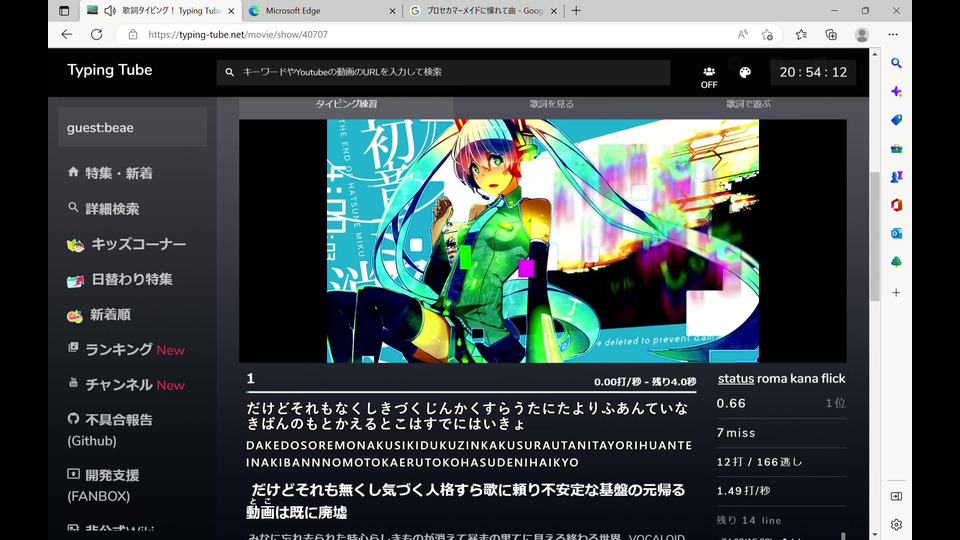Click the browser address bar URL
Image resolution: width=960 pixels, height=540 pixels.
pyautogui.click(x=238, y=34)
